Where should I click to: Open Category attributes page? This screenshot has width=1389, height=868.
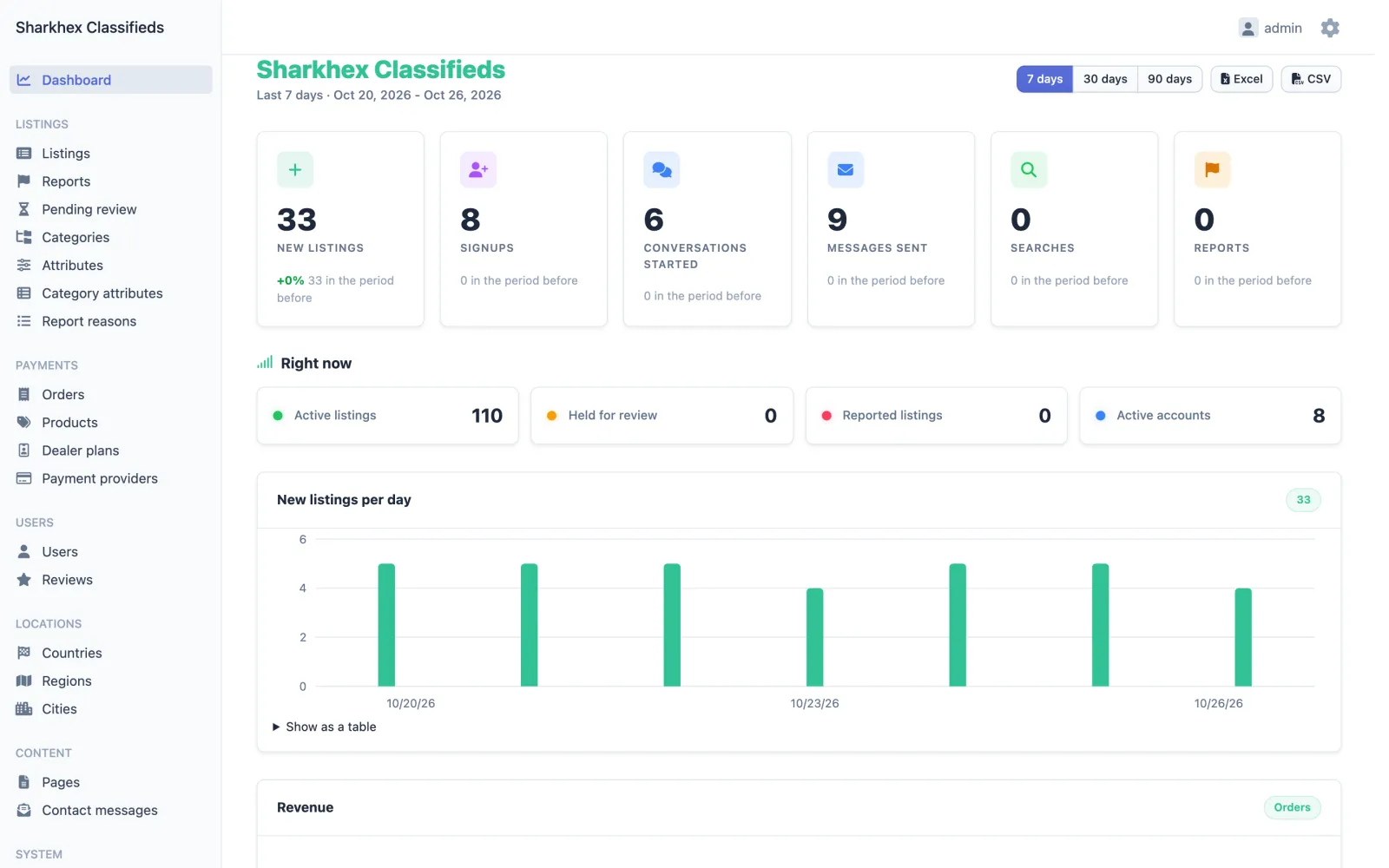pyautogui.click(x=102, y=293)
